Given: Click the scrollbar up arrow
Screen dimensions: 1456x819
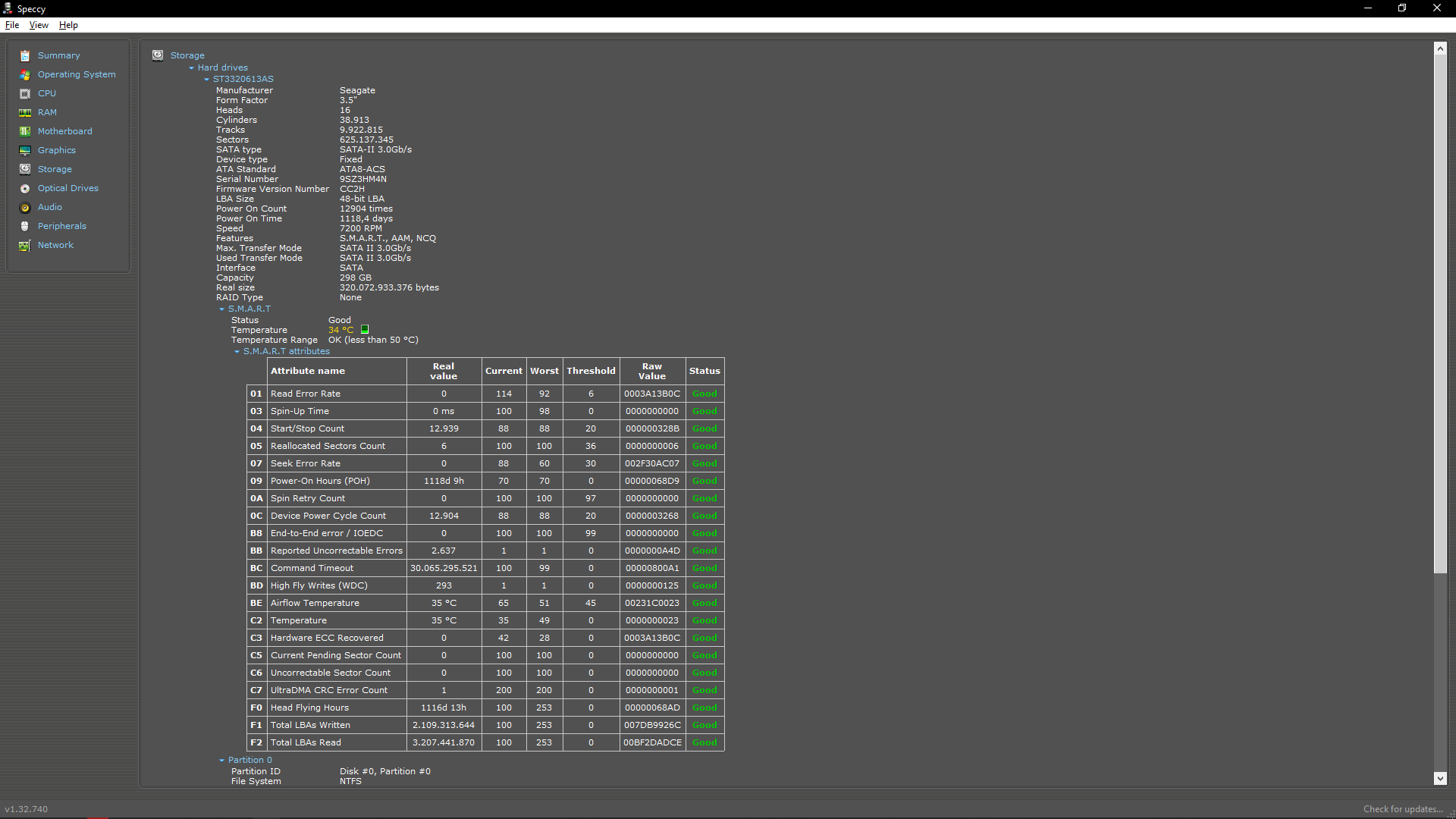Looking at the screenshot, I should [x=1440, y=49].
